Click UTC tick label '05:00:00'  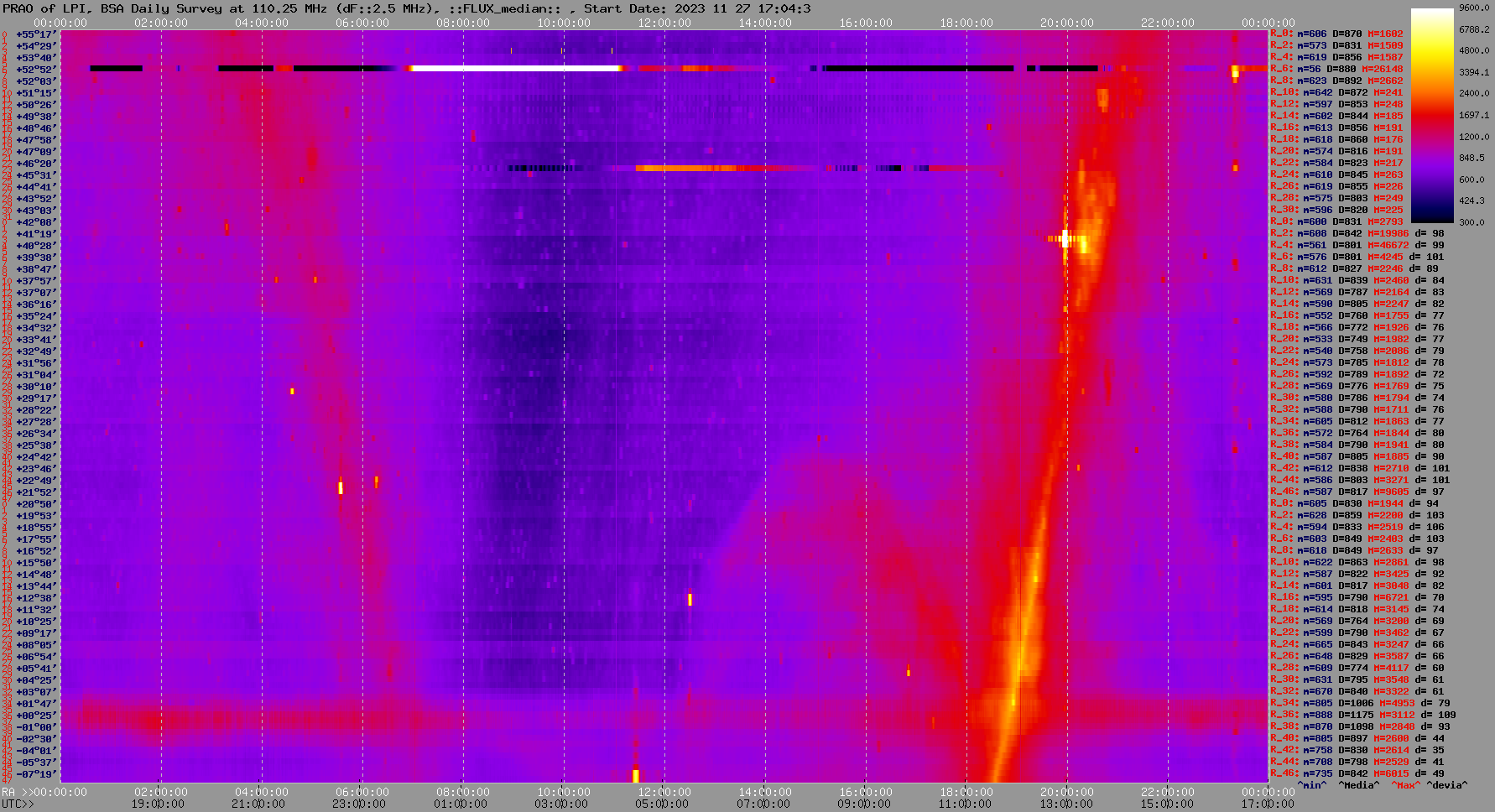click(661, 804)
